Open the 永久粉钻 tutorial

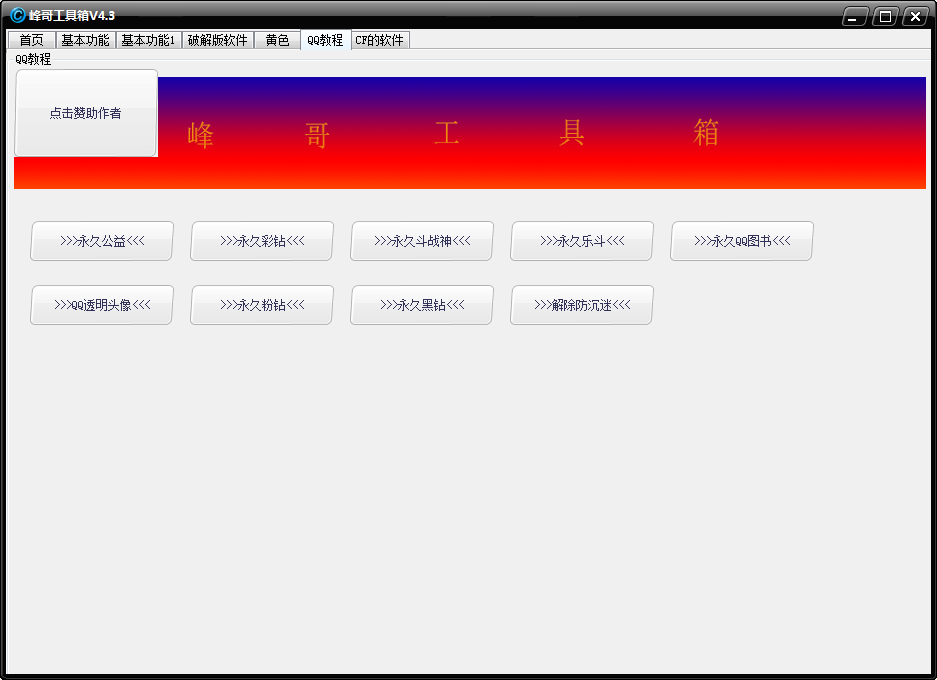pos(262,305)
